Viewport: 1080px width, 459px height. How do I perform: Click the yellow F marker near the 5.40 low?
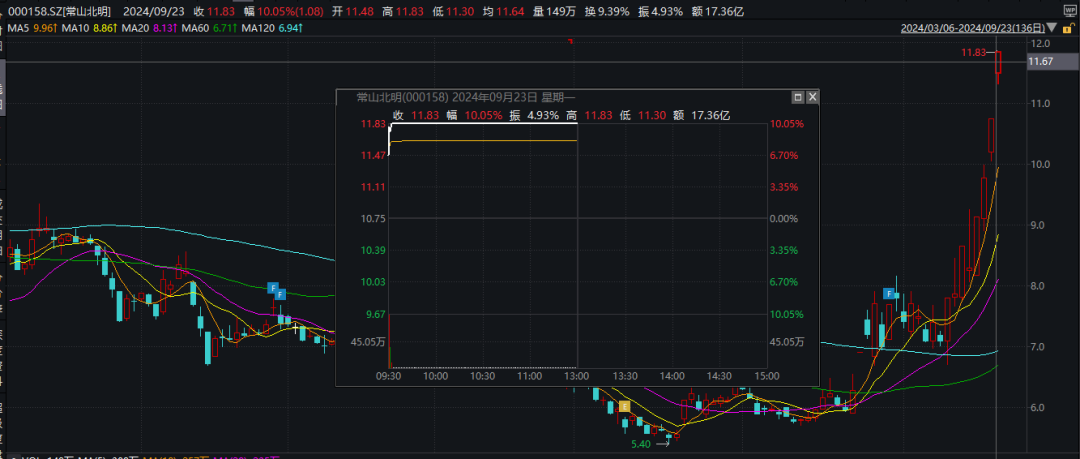pyautogui.click(x=625, y=406)
